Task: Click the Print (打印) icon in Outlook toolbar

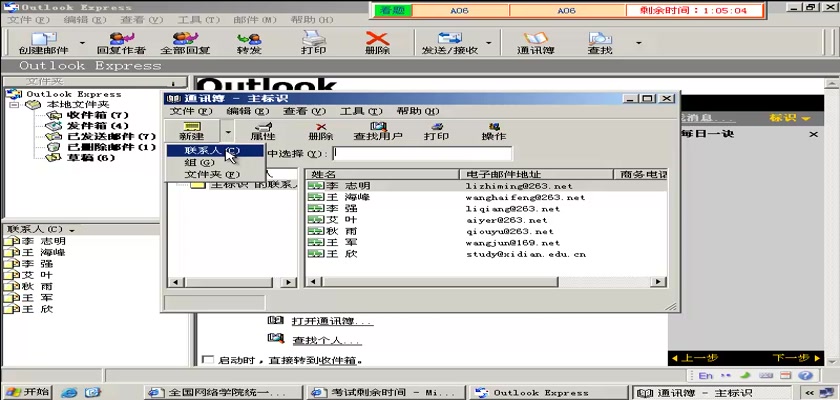Action: (x=314, y=43)
